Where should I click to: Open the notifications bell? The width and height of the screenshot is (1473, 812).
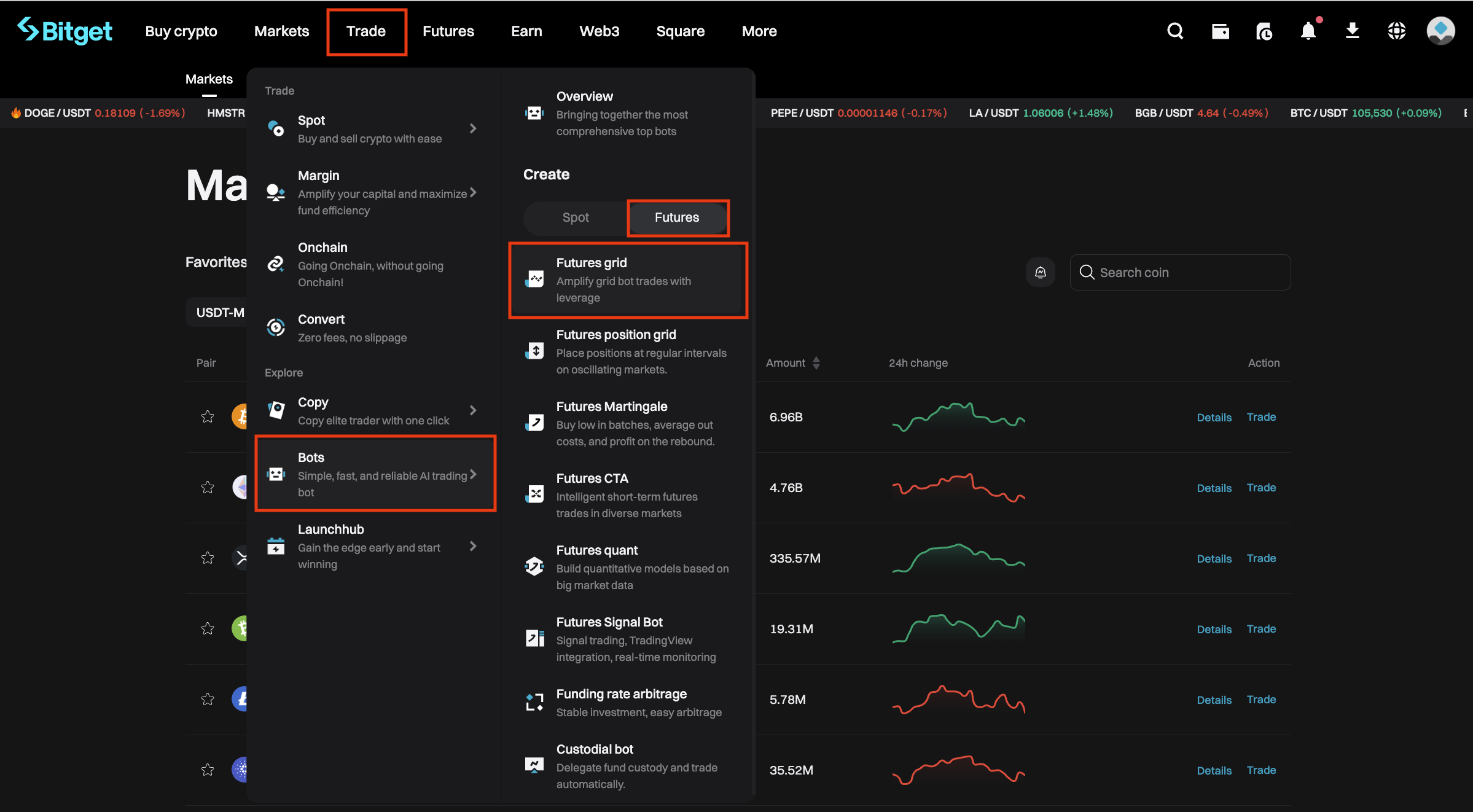point(1308,31)
